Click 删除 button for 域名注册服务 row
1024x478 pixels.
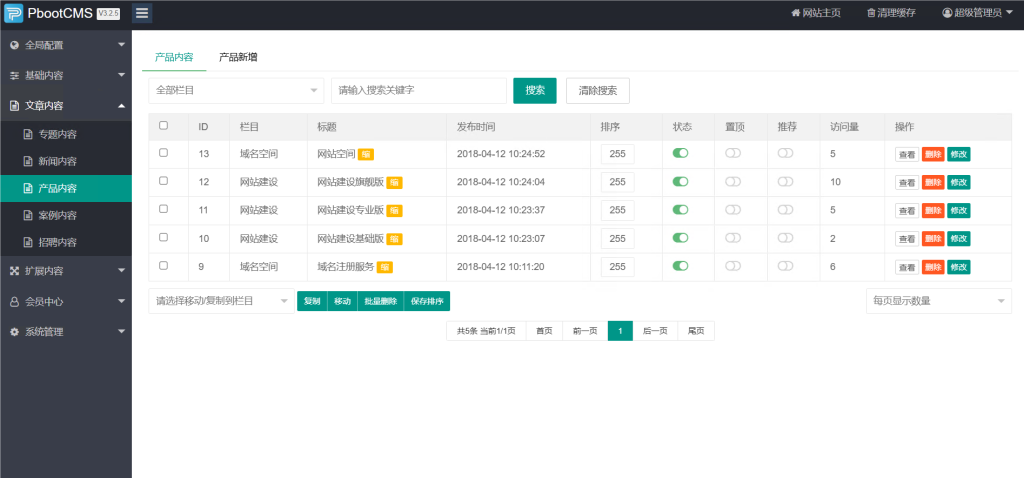pos(932,267)
